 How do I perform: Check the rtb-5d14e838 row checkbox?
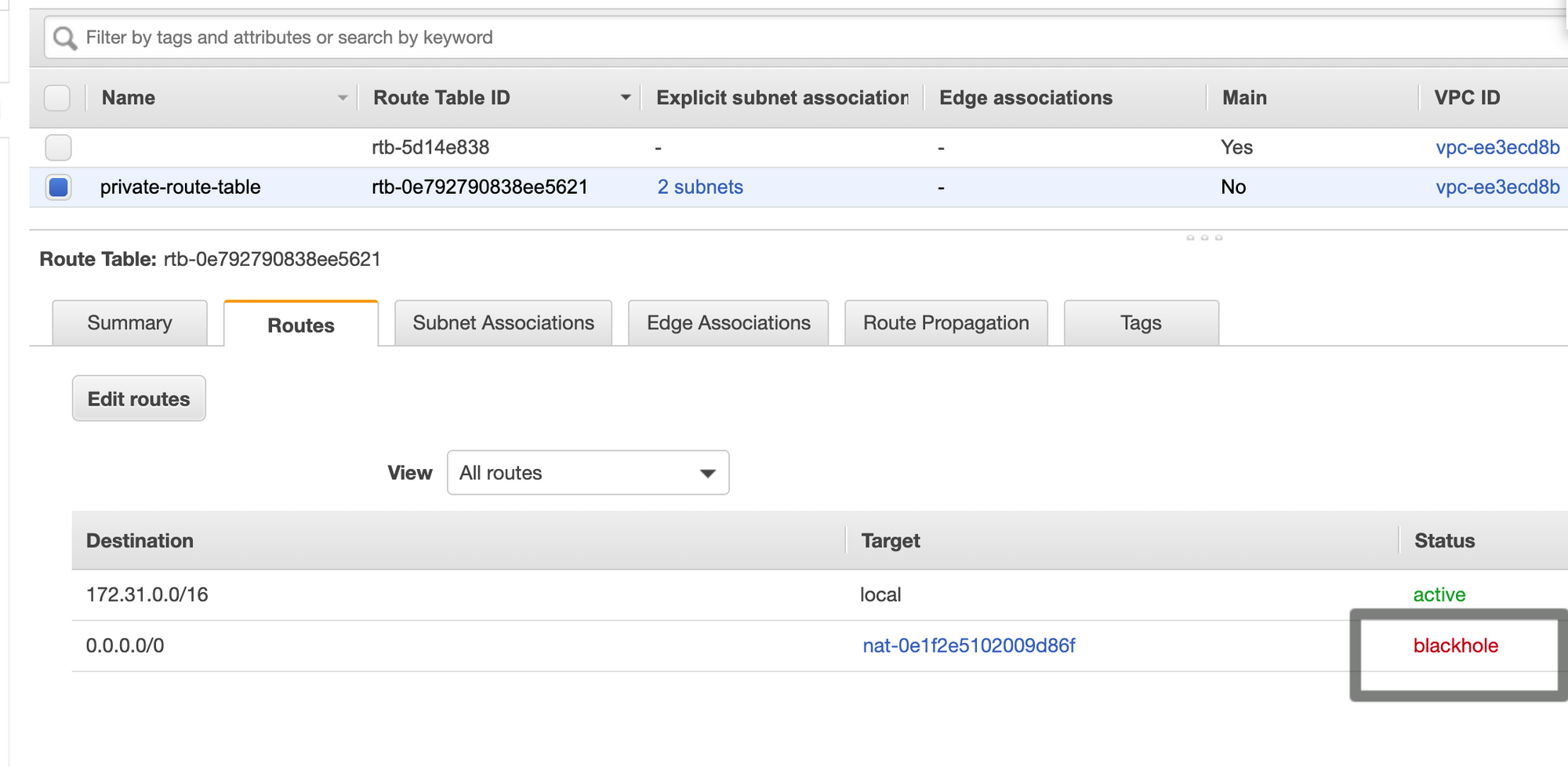pyautogui.click(x=58, y=147)
